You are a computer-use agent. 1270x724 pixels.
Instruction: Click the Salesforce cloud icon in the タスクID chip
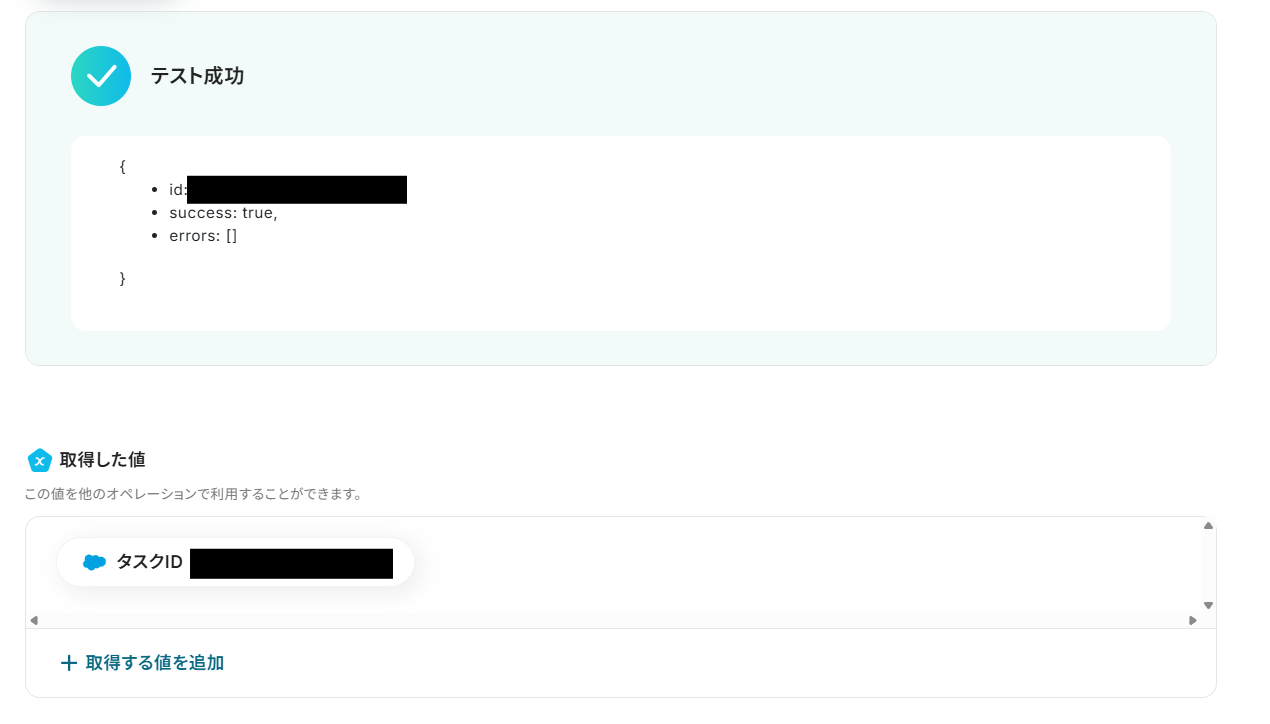click(94, 562)
